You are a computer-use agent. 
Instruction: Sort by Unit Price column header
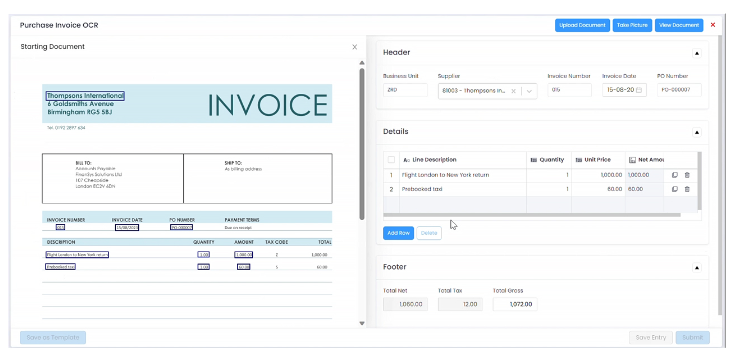(598, 160)
